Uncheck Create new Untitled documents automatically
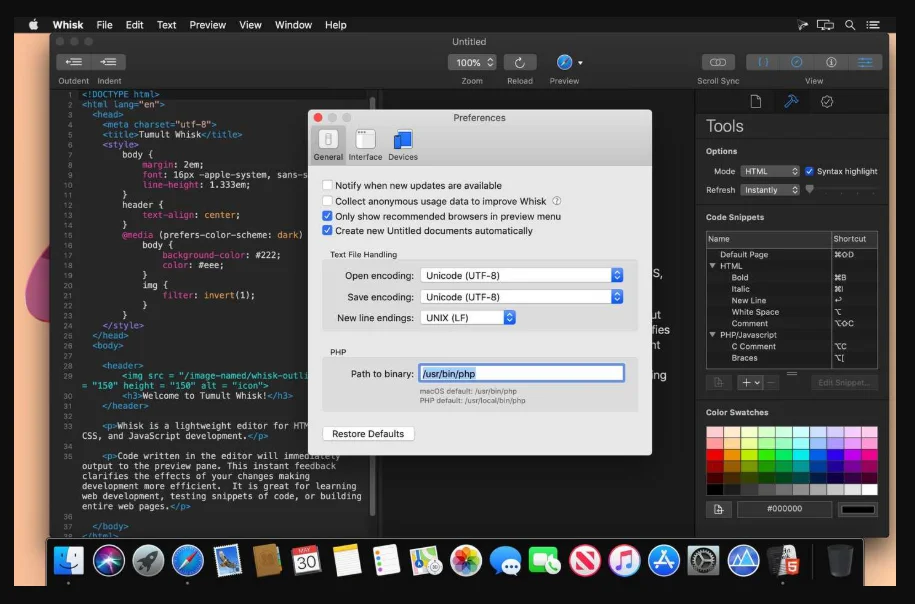The image size is (915, 604). [327, 231]
